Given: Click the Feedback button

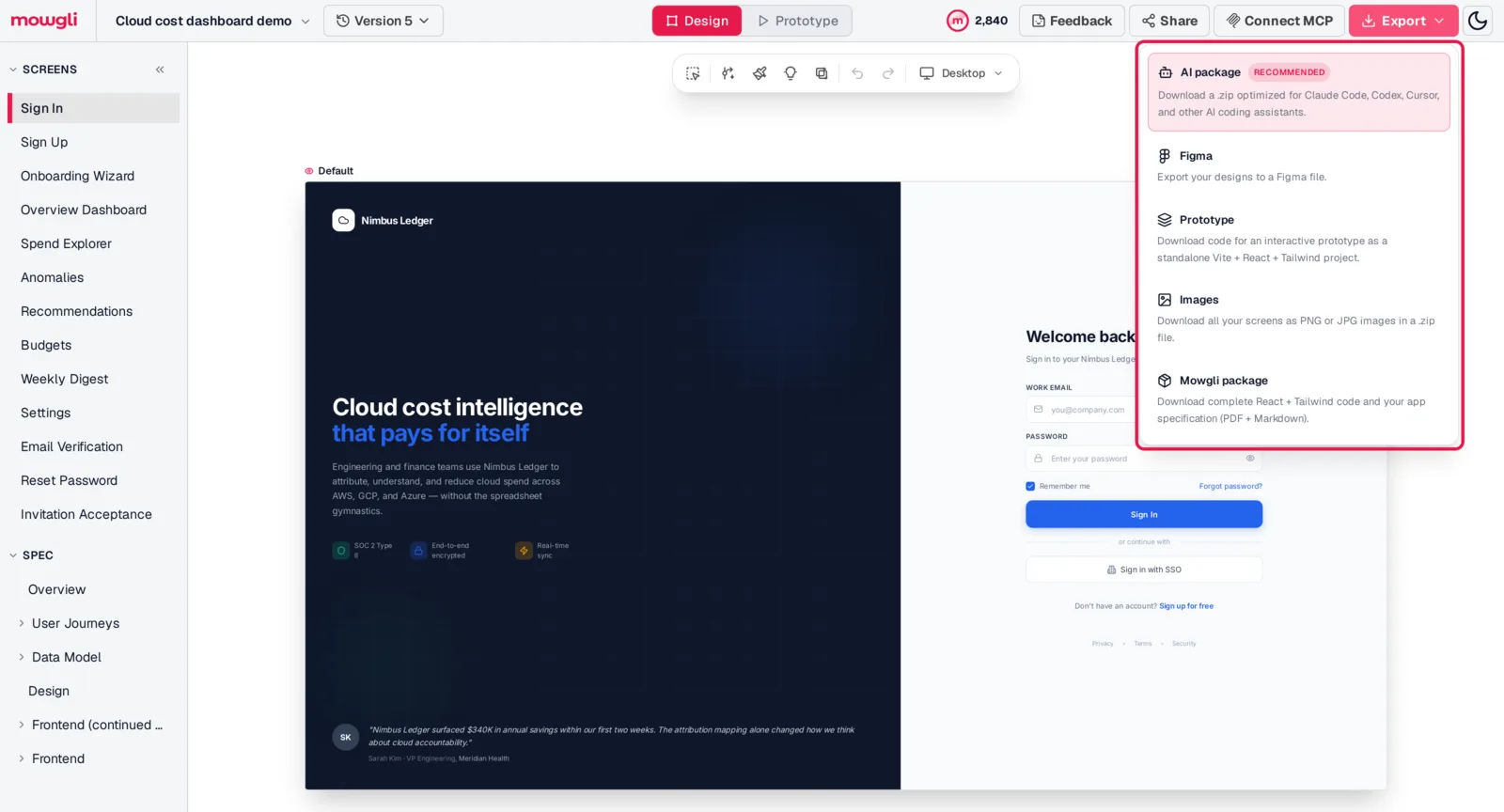Looking at the screenshot, I should [x=1072, y=21].
